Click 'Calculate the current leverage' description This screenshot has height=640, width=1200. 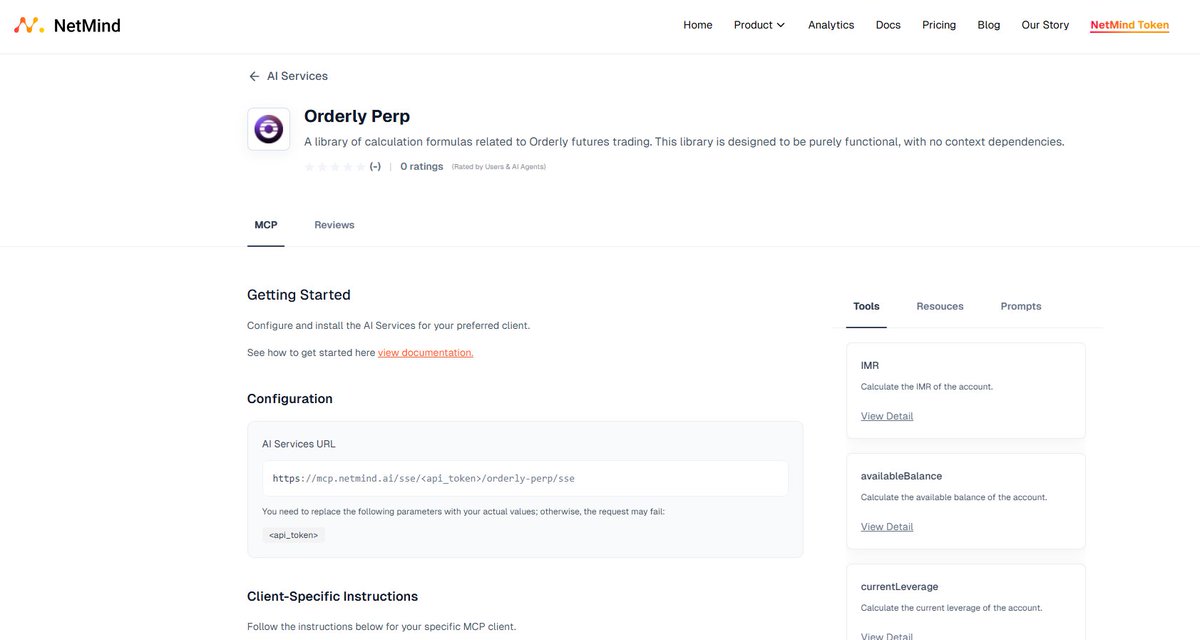(x=952, y=608)
